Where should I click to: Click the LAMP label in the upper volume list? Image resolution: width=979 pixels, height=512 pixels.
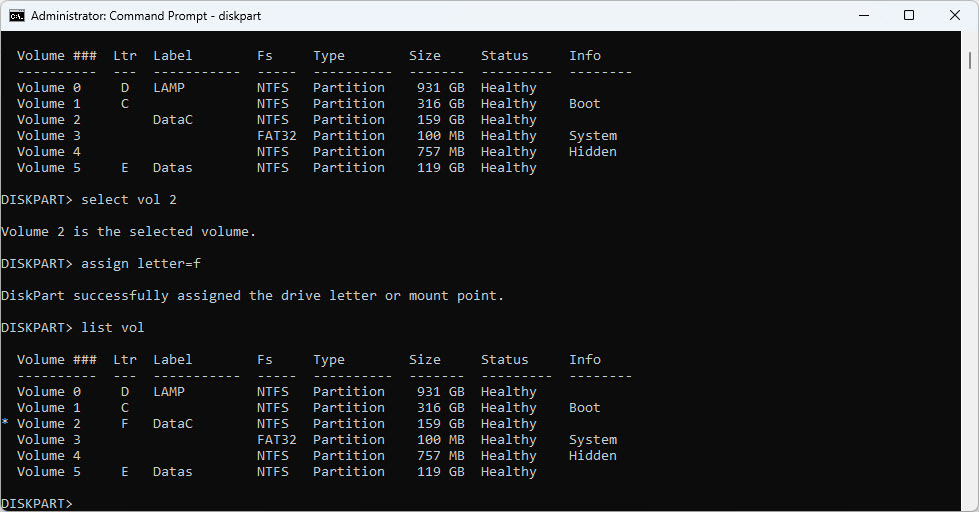click(x=169, y=88)
